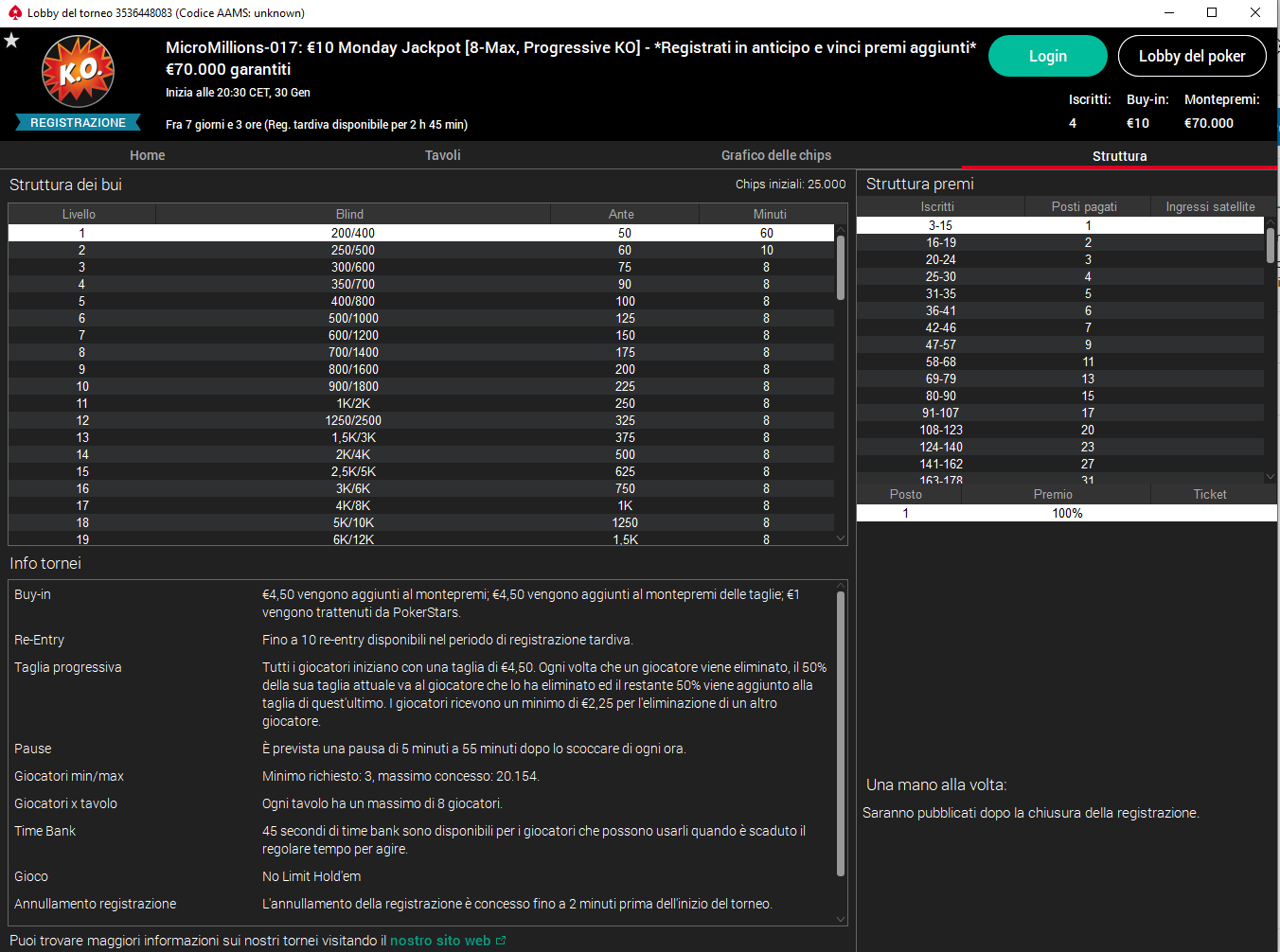Maximize the tournament lobby window
Viewport: 1280px width, 952px height.
pyautogui.click(x=1211, y=12)
